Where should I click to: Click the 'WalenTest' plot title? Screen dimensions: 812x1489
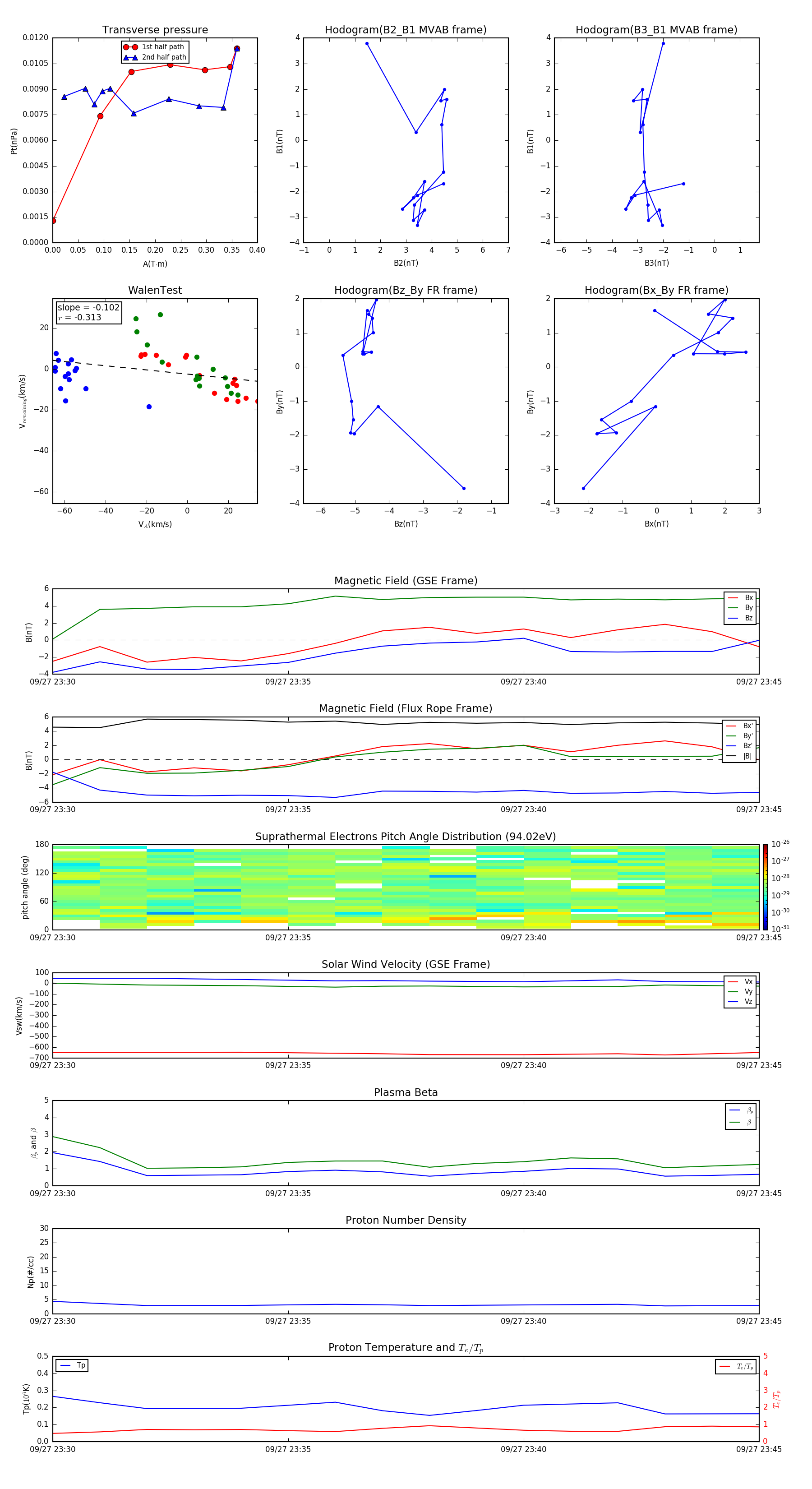155,290
